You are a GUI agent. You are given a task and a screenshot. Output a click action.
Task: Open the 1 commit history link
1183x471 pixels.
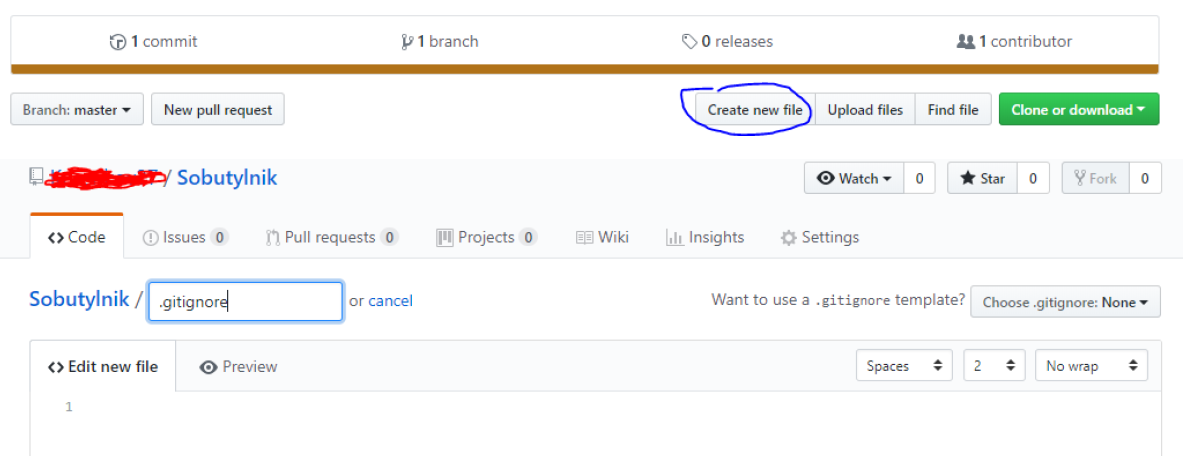coord(153,42)
